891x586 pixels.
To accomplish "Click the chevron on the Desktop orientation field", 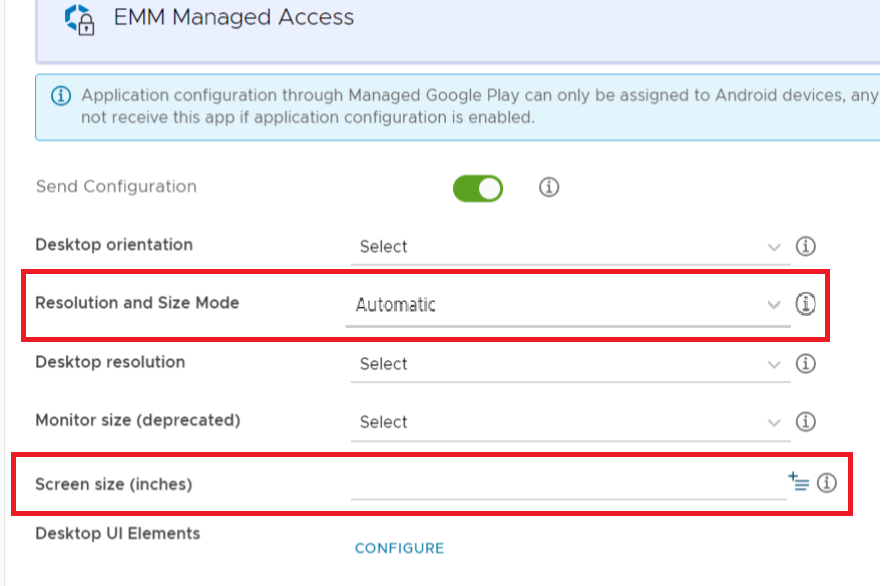I will [775, 246].
